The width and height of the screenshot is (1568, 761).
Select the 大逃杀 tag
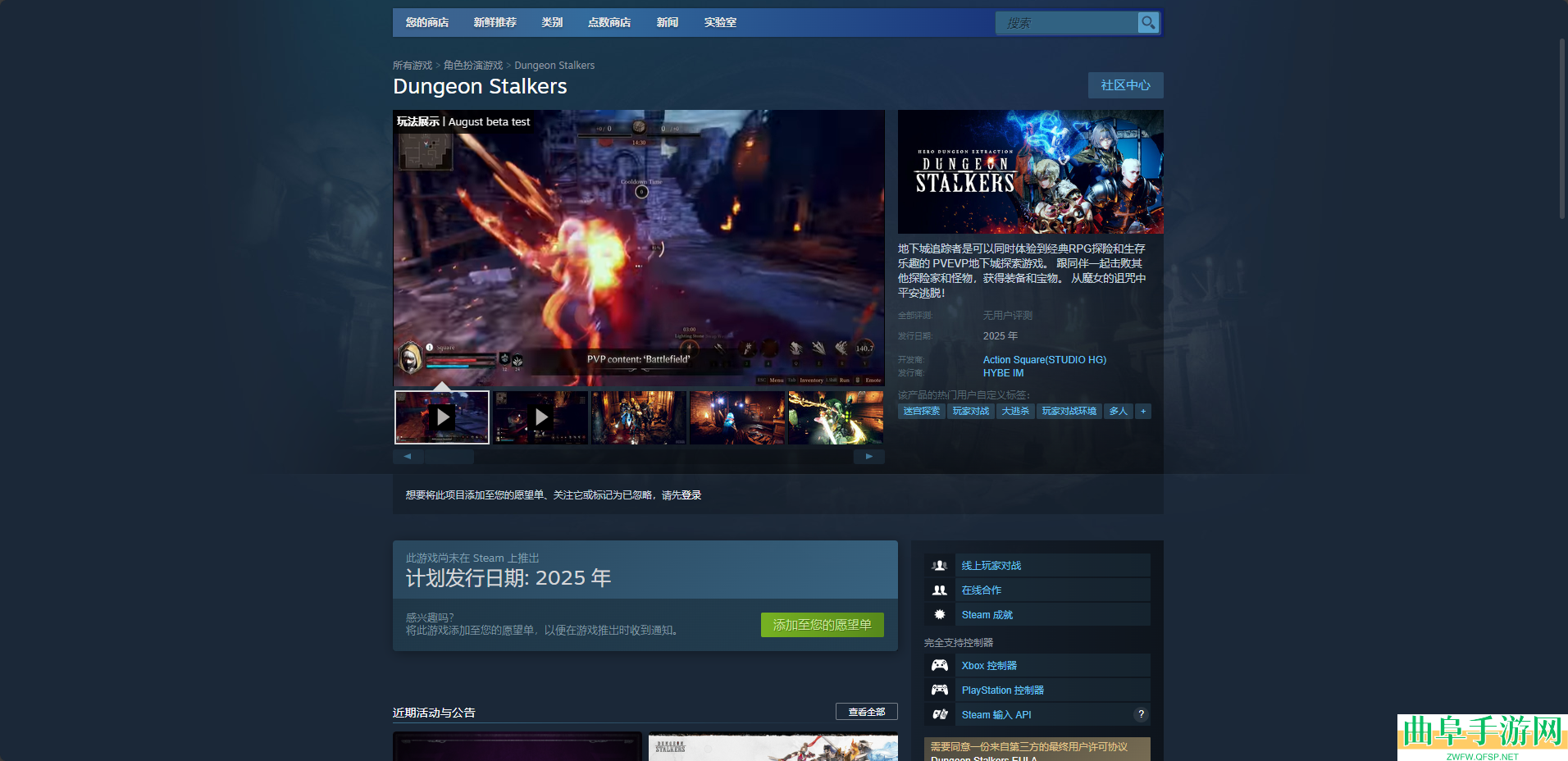tap(1015, 412)
